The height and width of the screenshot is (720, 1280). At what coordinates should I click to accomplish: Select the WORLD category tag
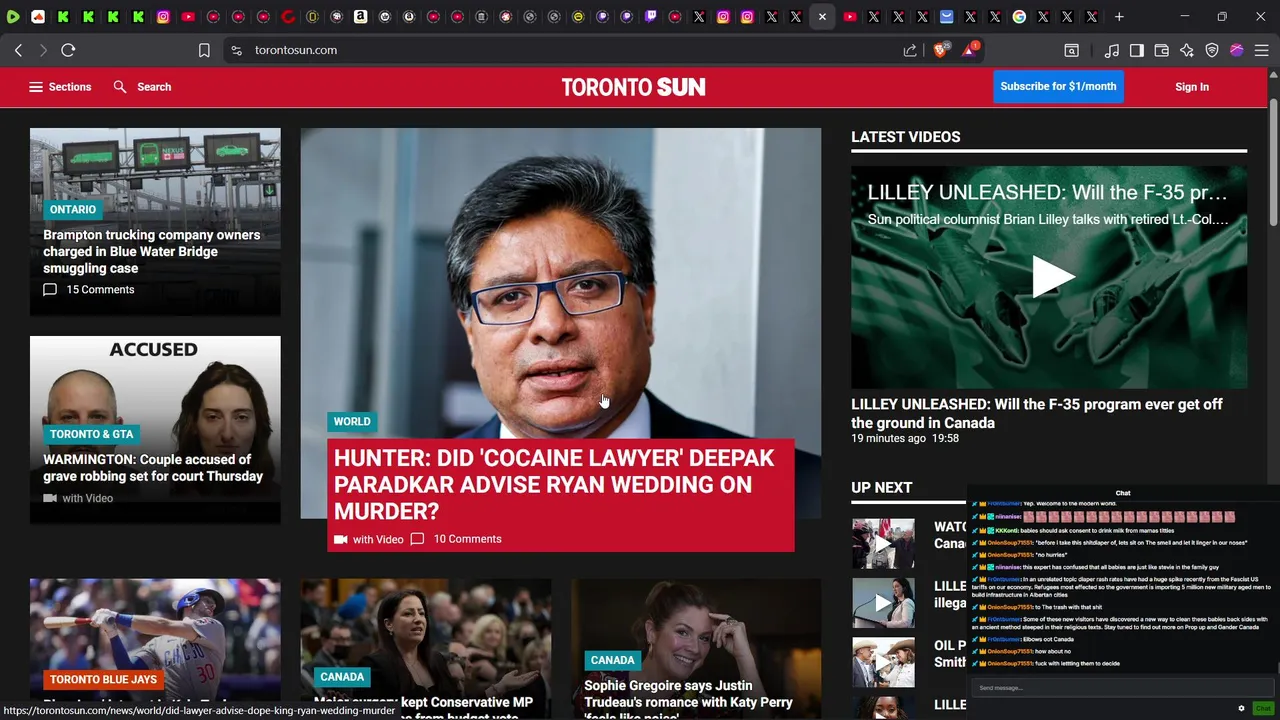[352, 422]
